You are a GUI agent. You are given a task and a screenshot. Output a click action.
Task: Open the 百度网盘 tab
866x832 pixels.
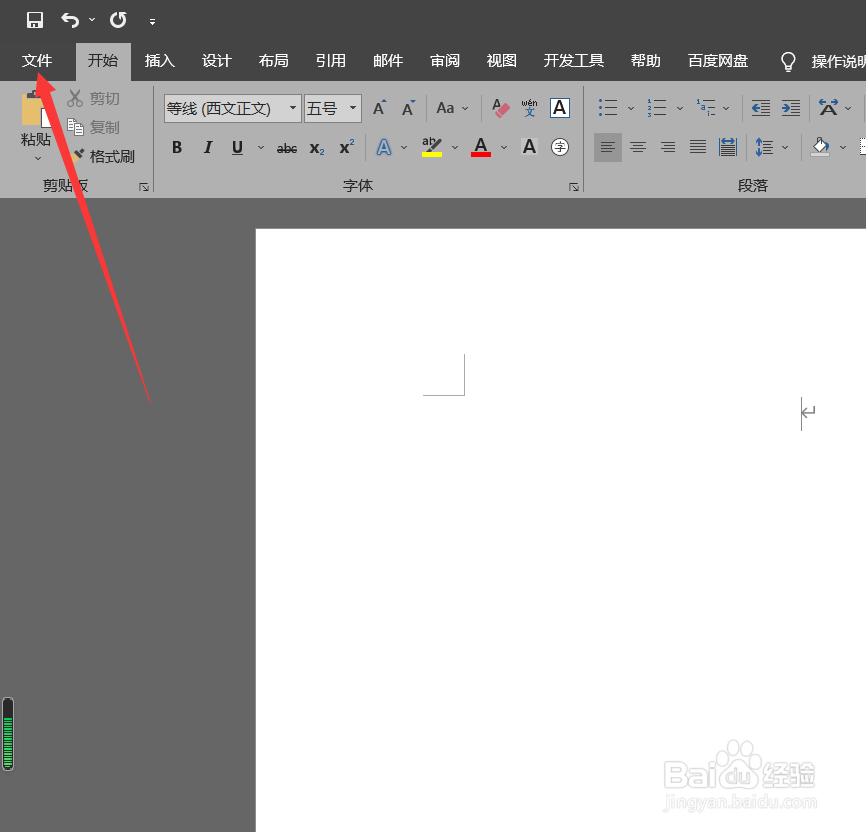pos(717,61)
